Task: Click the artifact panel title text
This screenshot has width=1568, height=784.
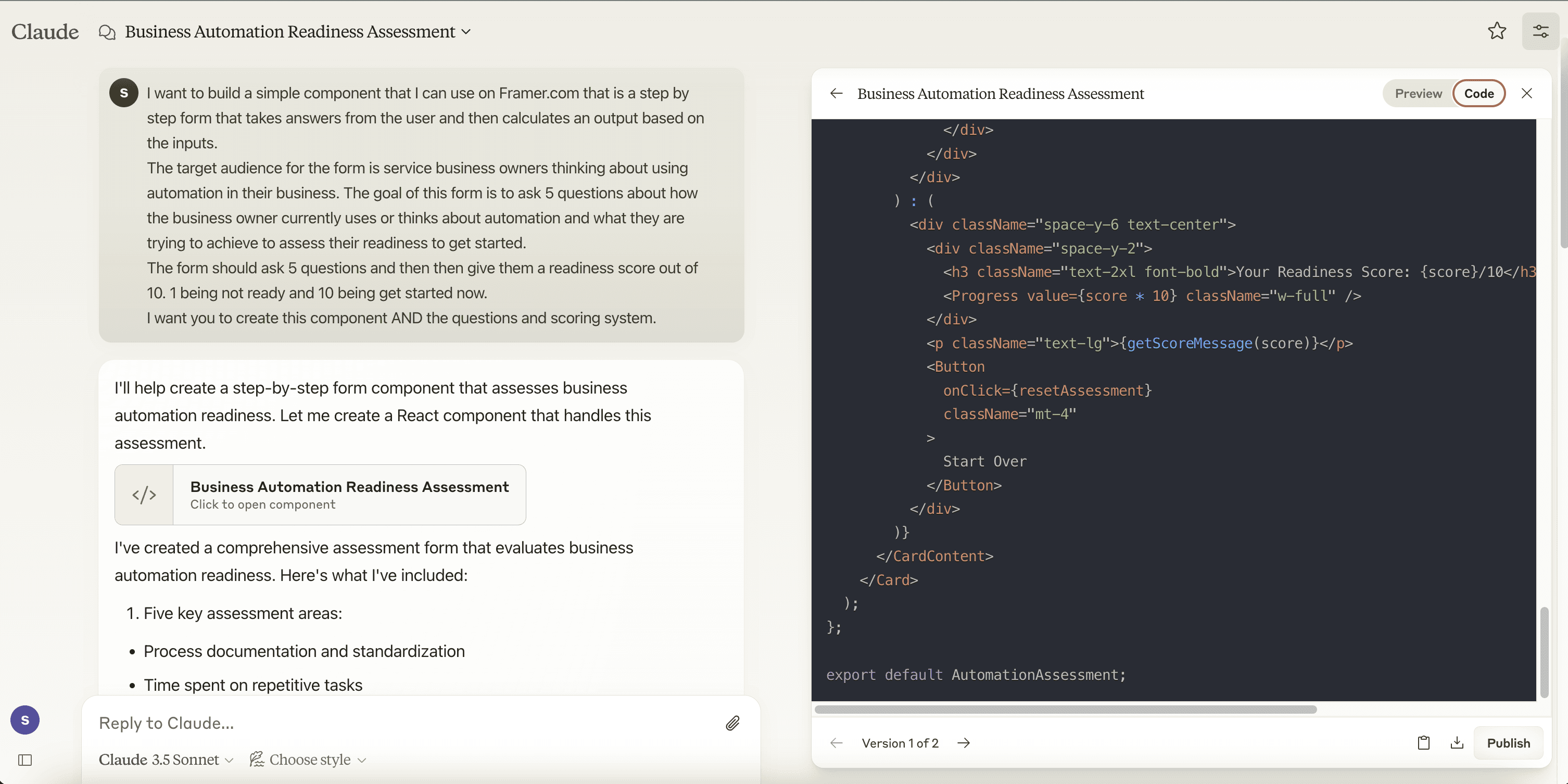Action: coord(1000,93)
